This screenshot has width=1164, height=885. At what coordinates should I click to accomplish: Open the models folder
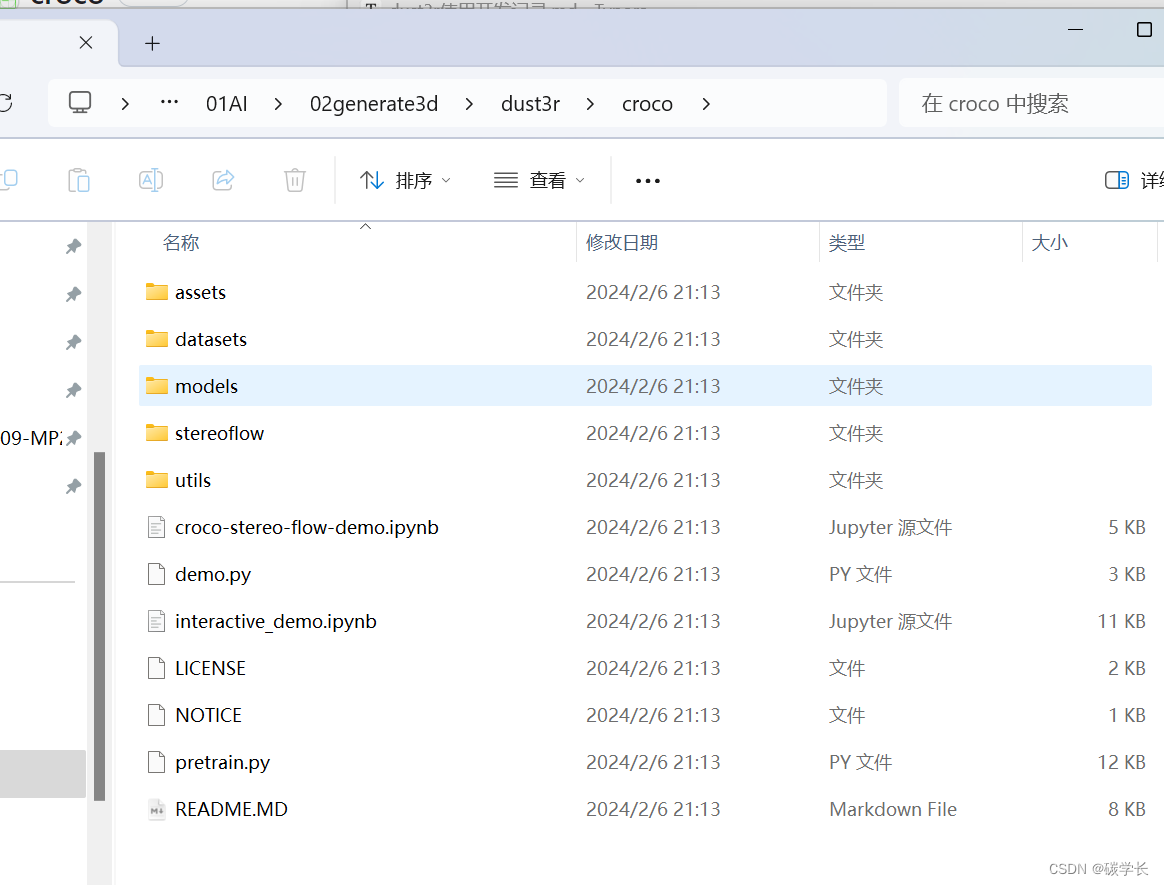(x=206, y=386)
